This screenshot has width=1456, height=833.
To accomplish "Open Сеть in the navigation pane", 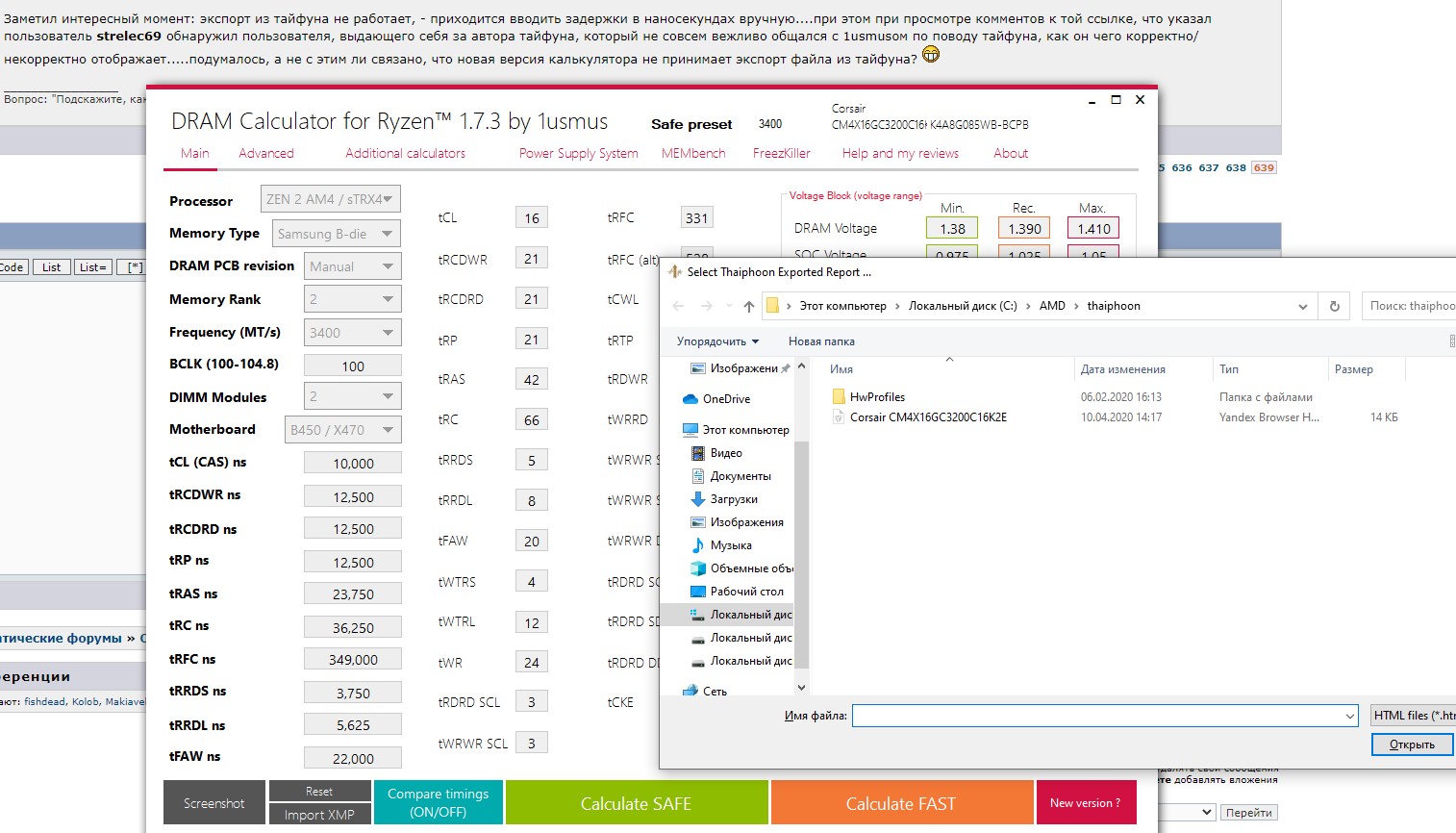I will tap(705, 692).
